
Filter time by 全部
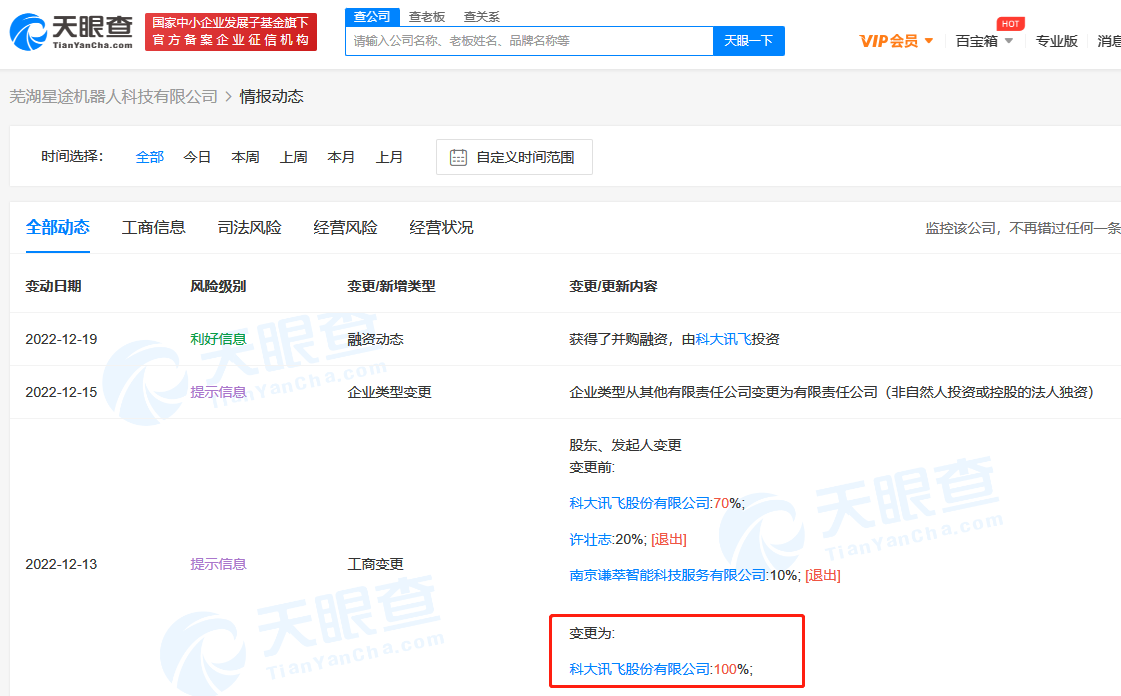click(150, 157)
